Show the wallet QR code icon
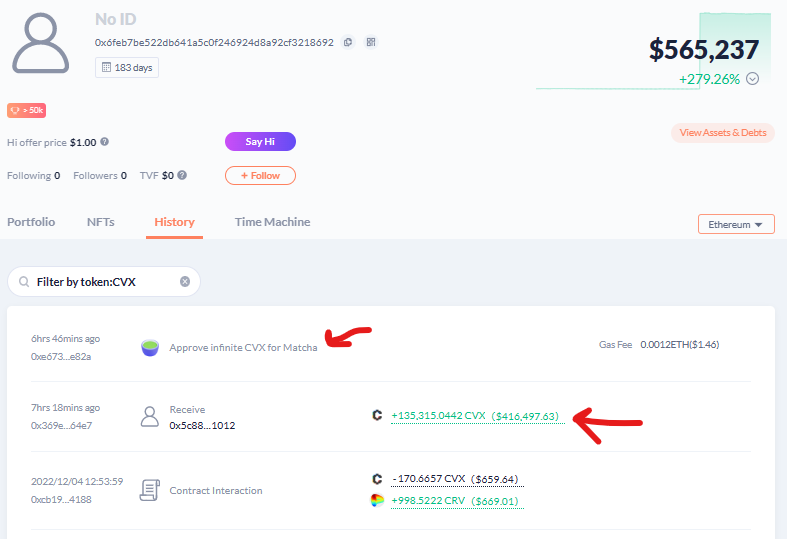Image resolution: width=787 pixels, height=539 pixels. coord(371,42)
